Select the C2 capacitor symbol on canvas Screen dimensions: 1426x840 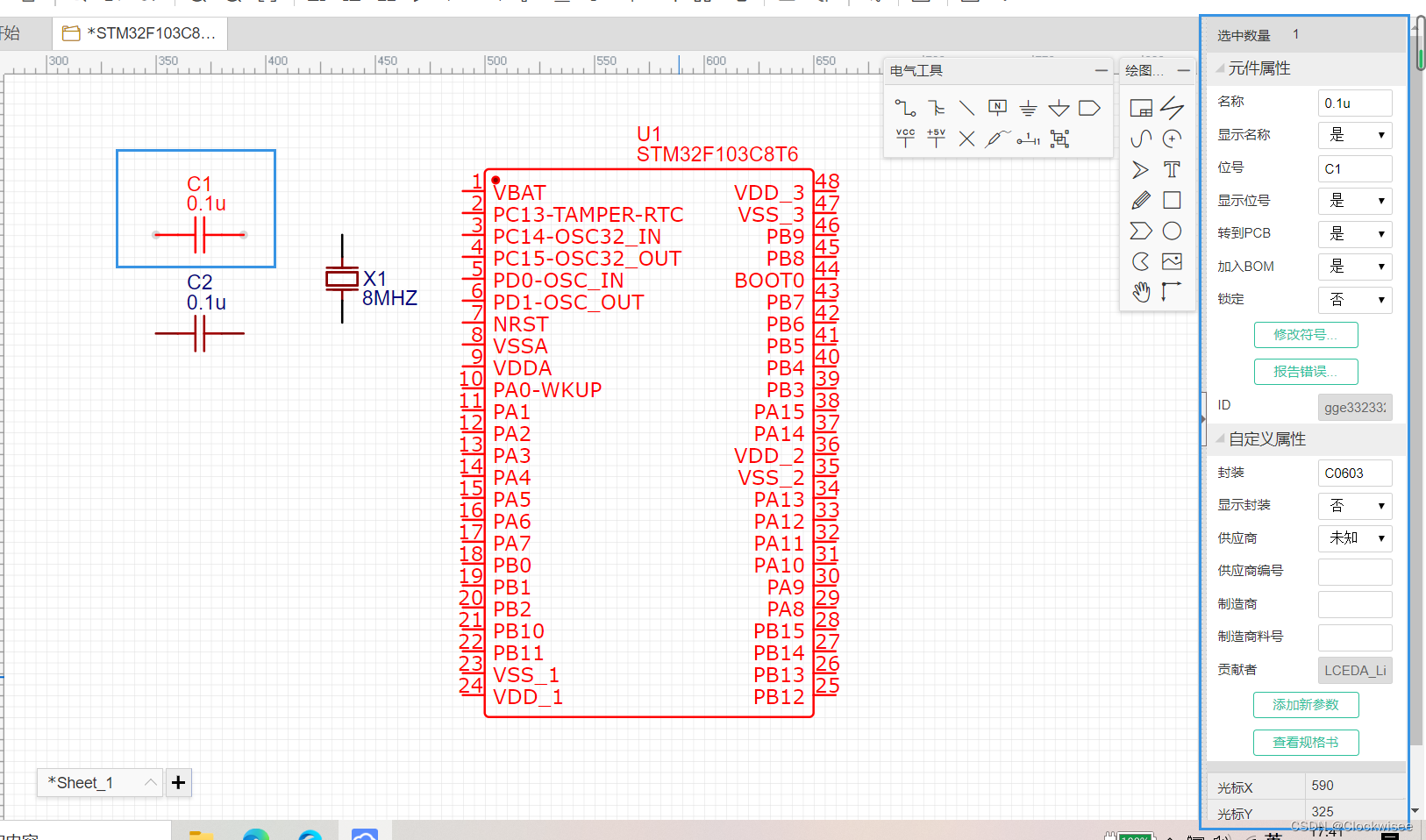(199, 333)
